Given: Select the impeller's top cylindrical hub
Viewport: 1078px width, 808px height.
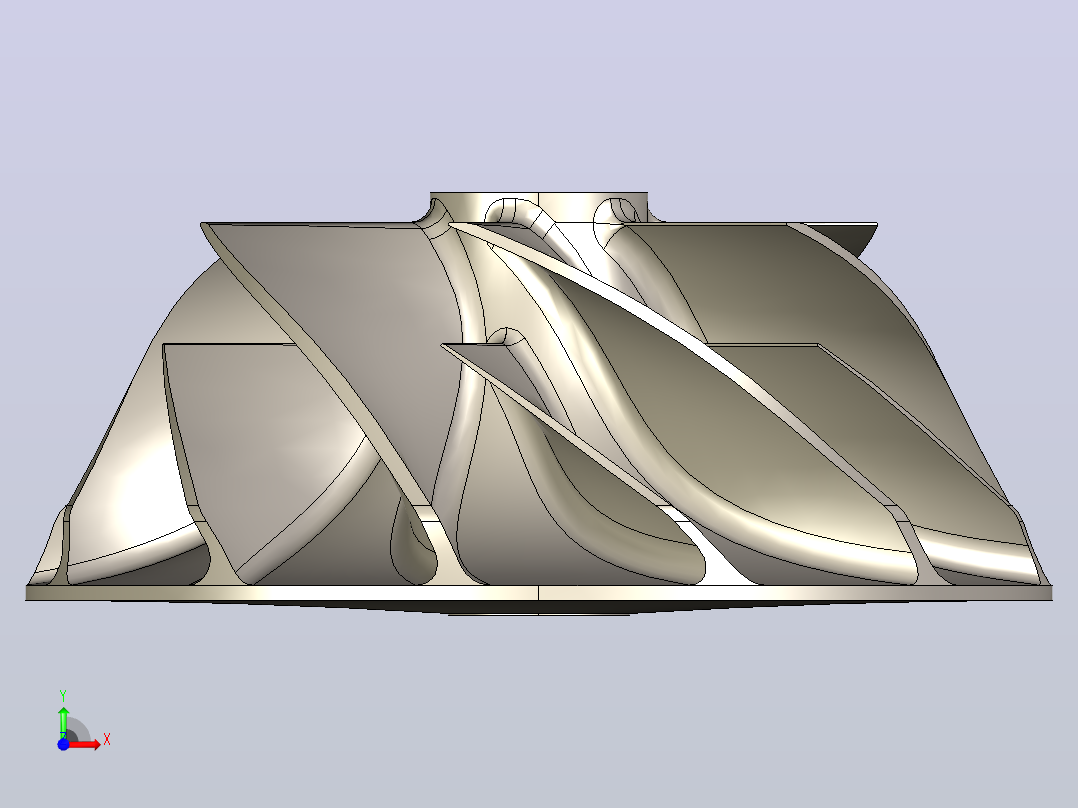Looking at the screenshot, I should tap(538, 207).
